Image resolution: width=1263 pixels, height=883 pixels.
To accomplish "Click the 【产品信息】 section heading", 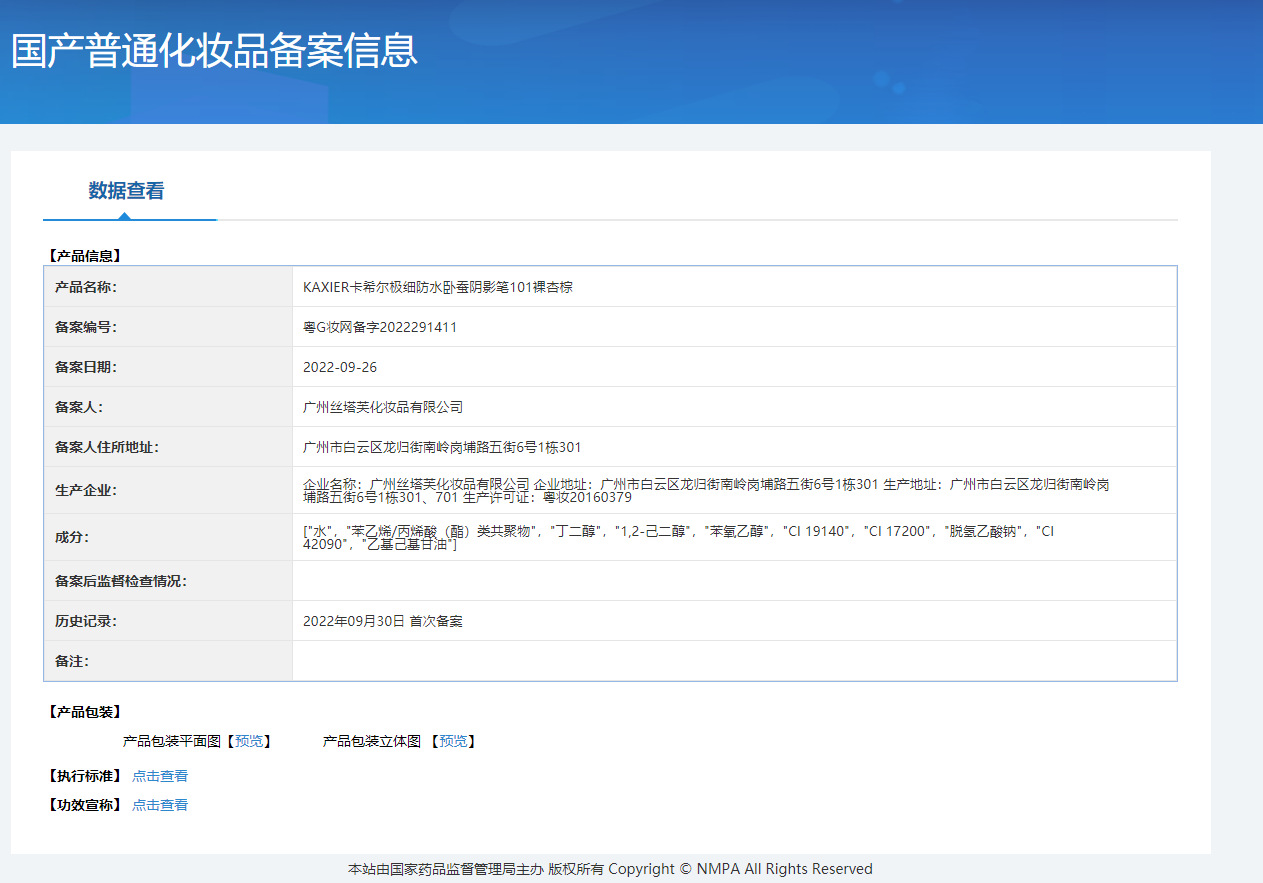I will pos(85,256).
